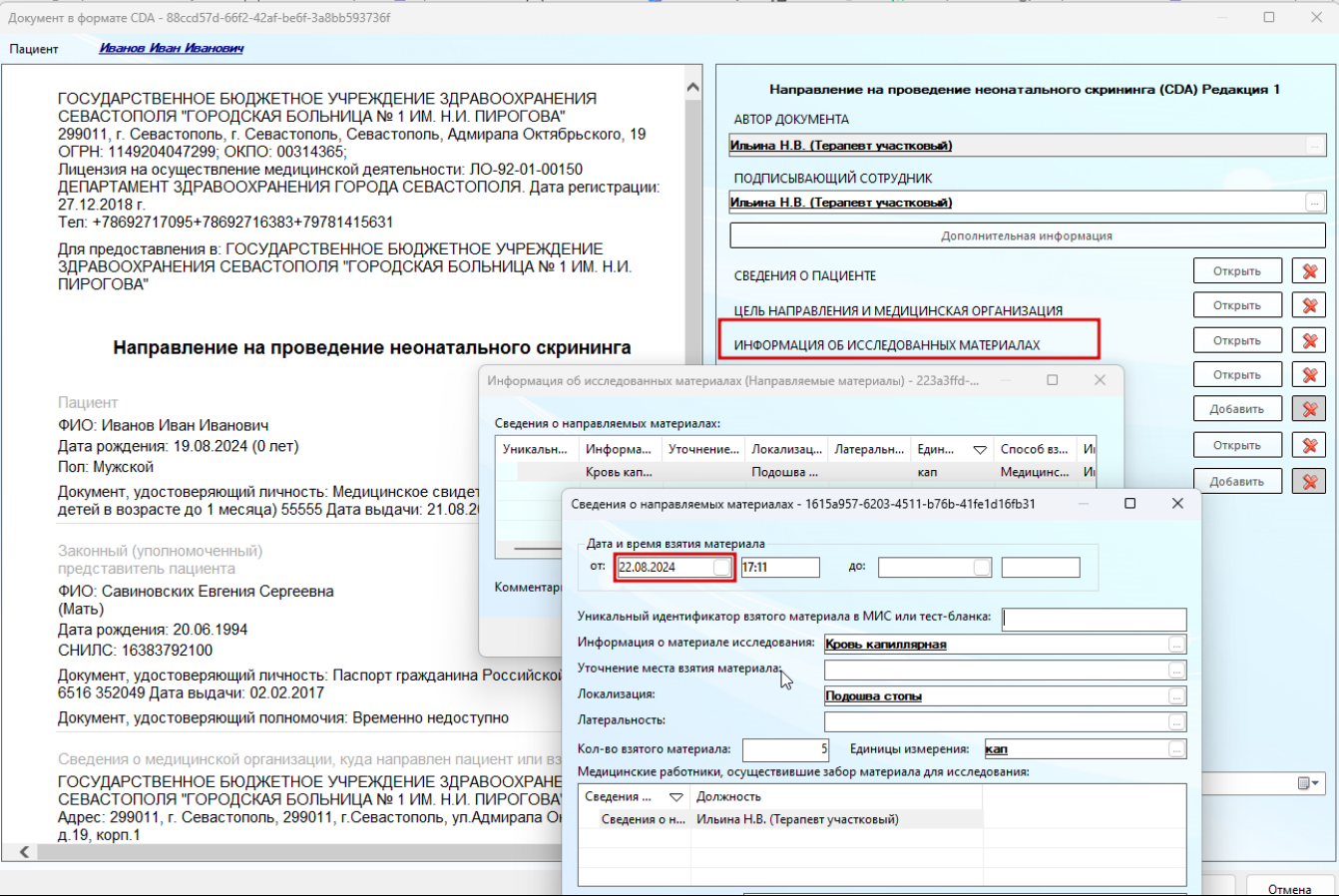Click Ильина Н.В. link under ПОДПИСЫВАЮЩИЙ СОТРУДНИК
This screenshot has width=1339, height=896.
point(841,203)
